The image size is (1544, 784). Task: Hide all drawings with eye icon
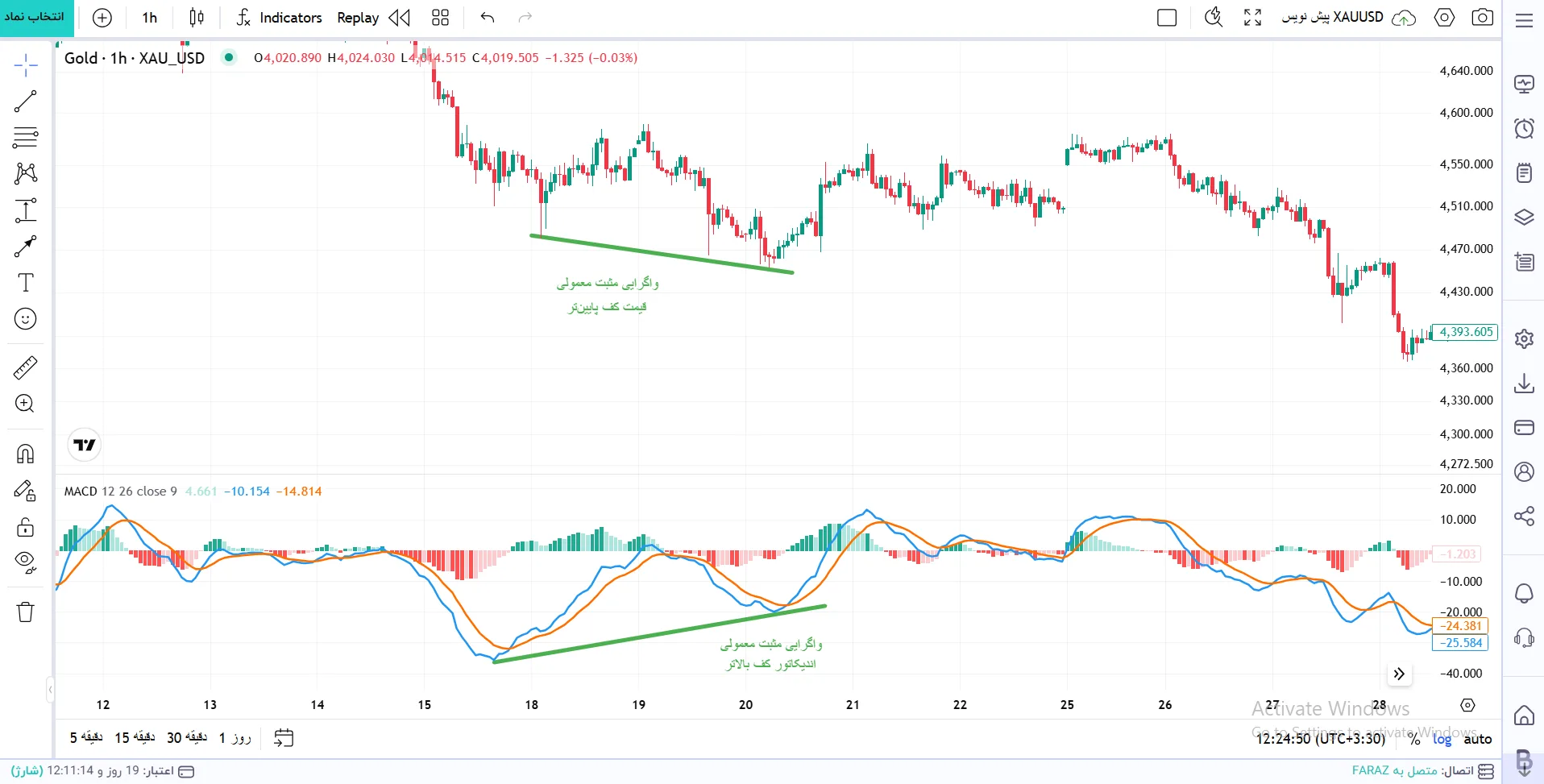tap(26, 562)
